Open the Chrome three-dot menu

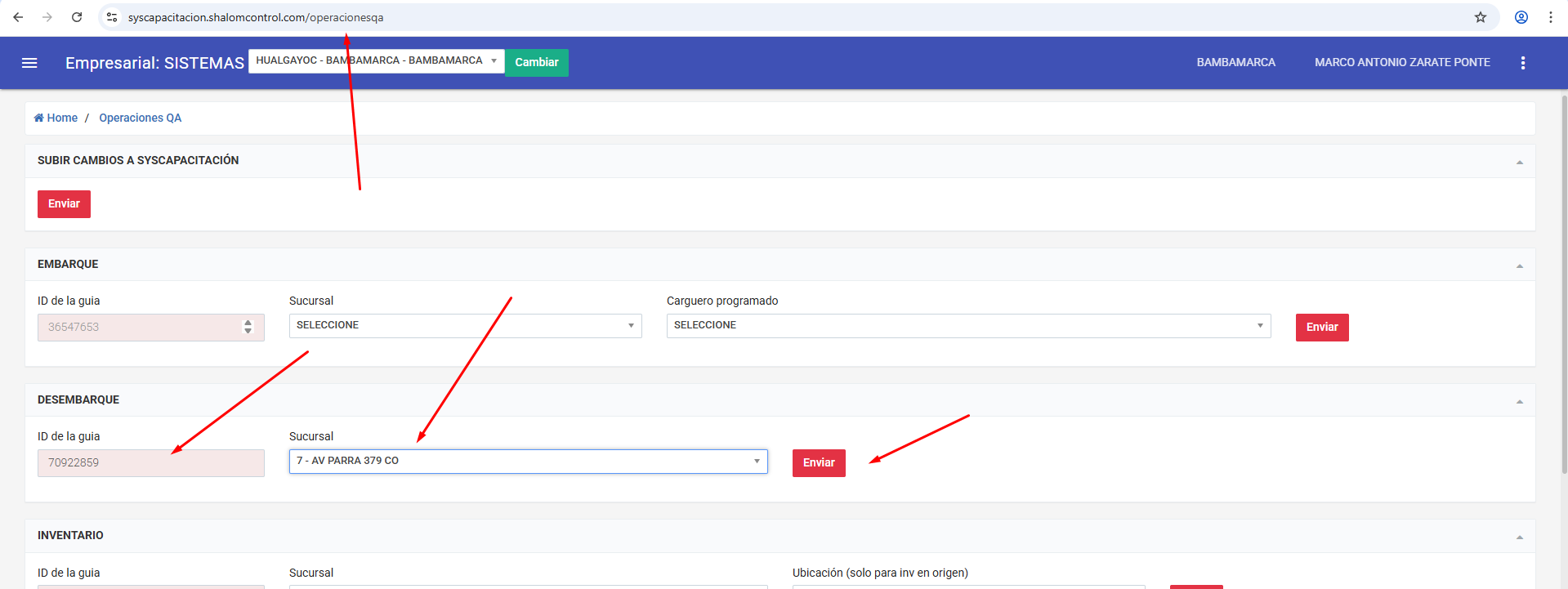[1550, 17]
